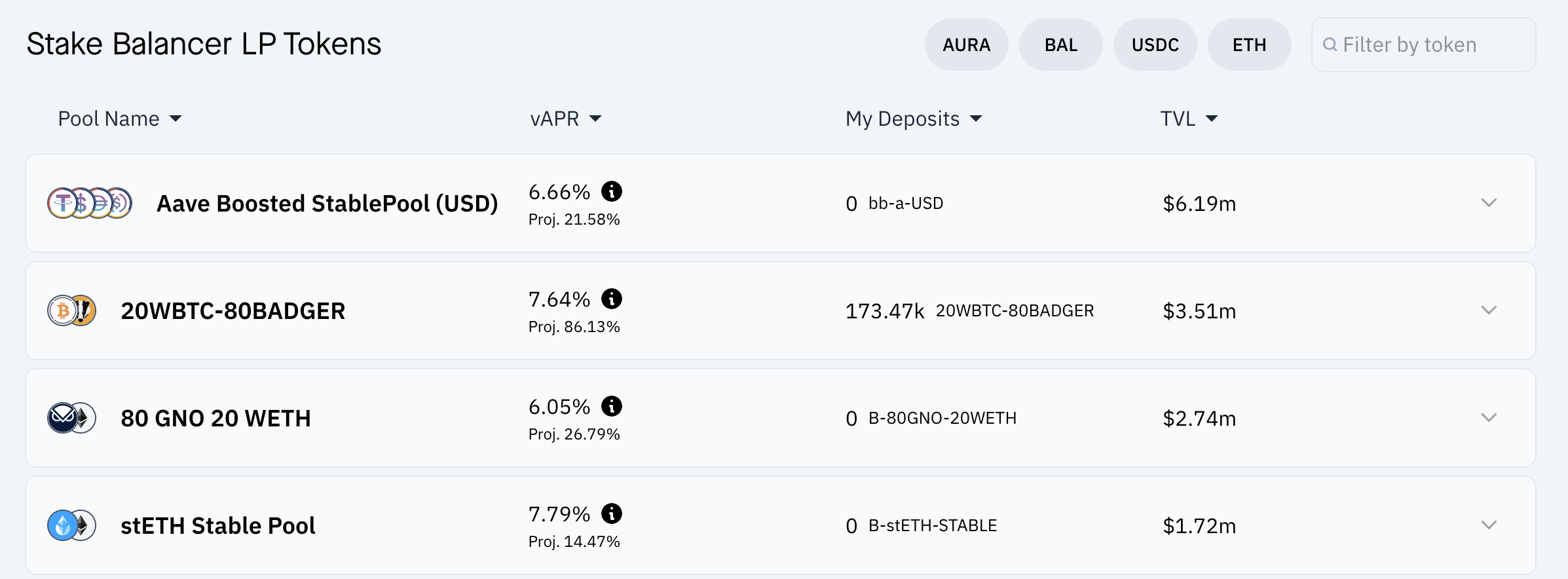Click the Aave Boosted StablePool token icons
Viewport: 1568px width, 579px height.
90,203
